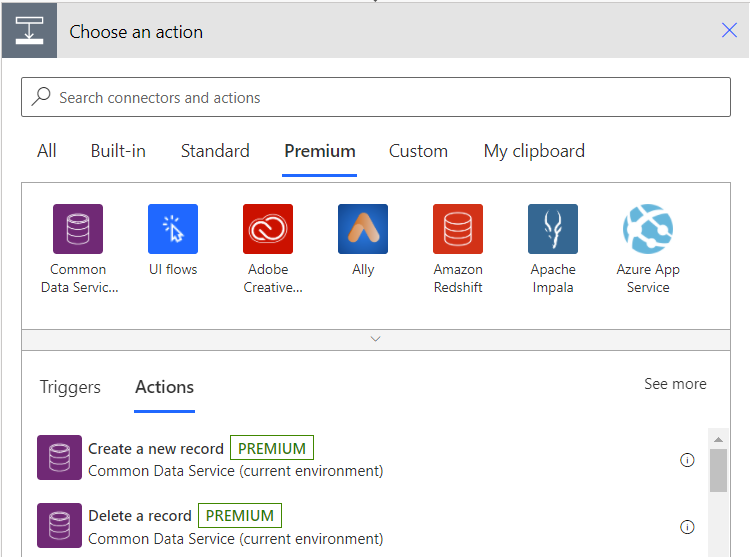Show info for Delete a record

click(687, 527)
